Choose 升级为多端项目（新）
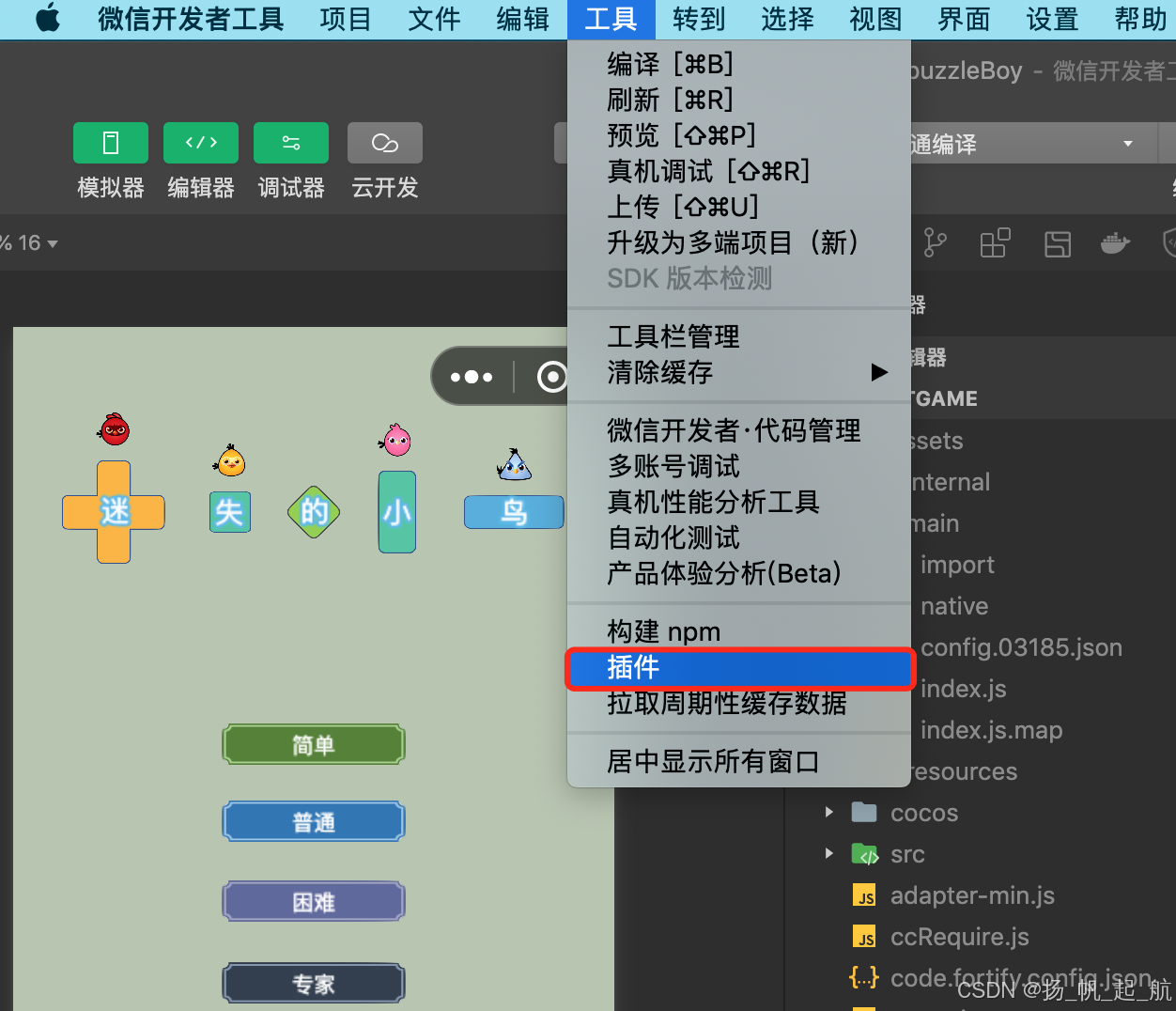The image size is (1176, 1011). (x=739, y=242)
